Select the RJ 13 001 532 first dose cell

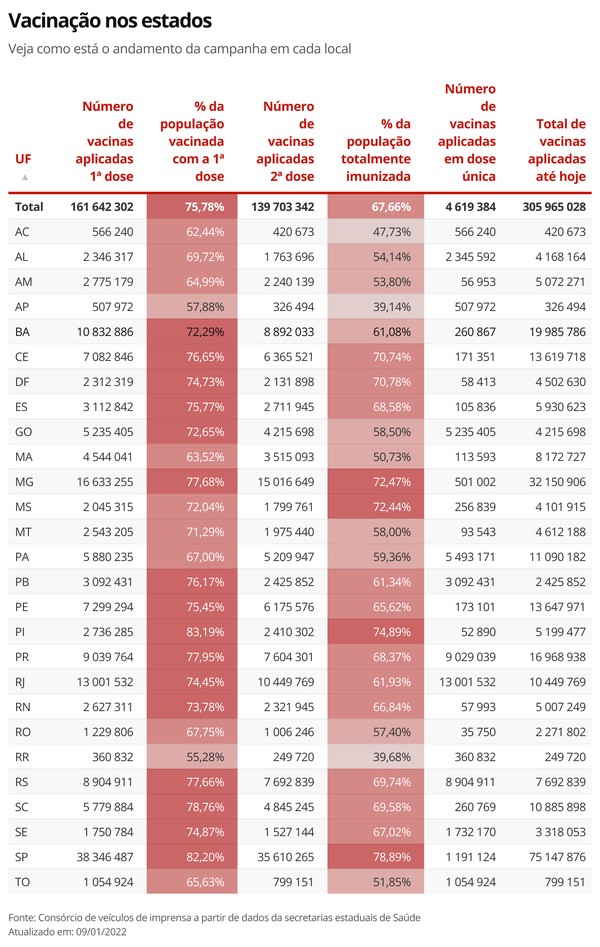pos(105,682)
